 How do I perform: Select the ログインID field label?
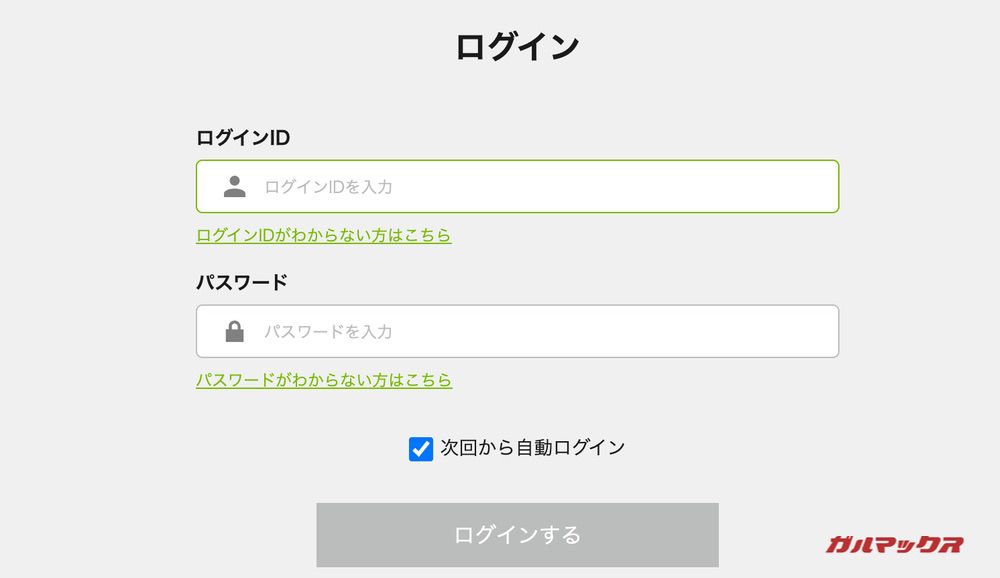pyautogui.click(x=242, y=137)
